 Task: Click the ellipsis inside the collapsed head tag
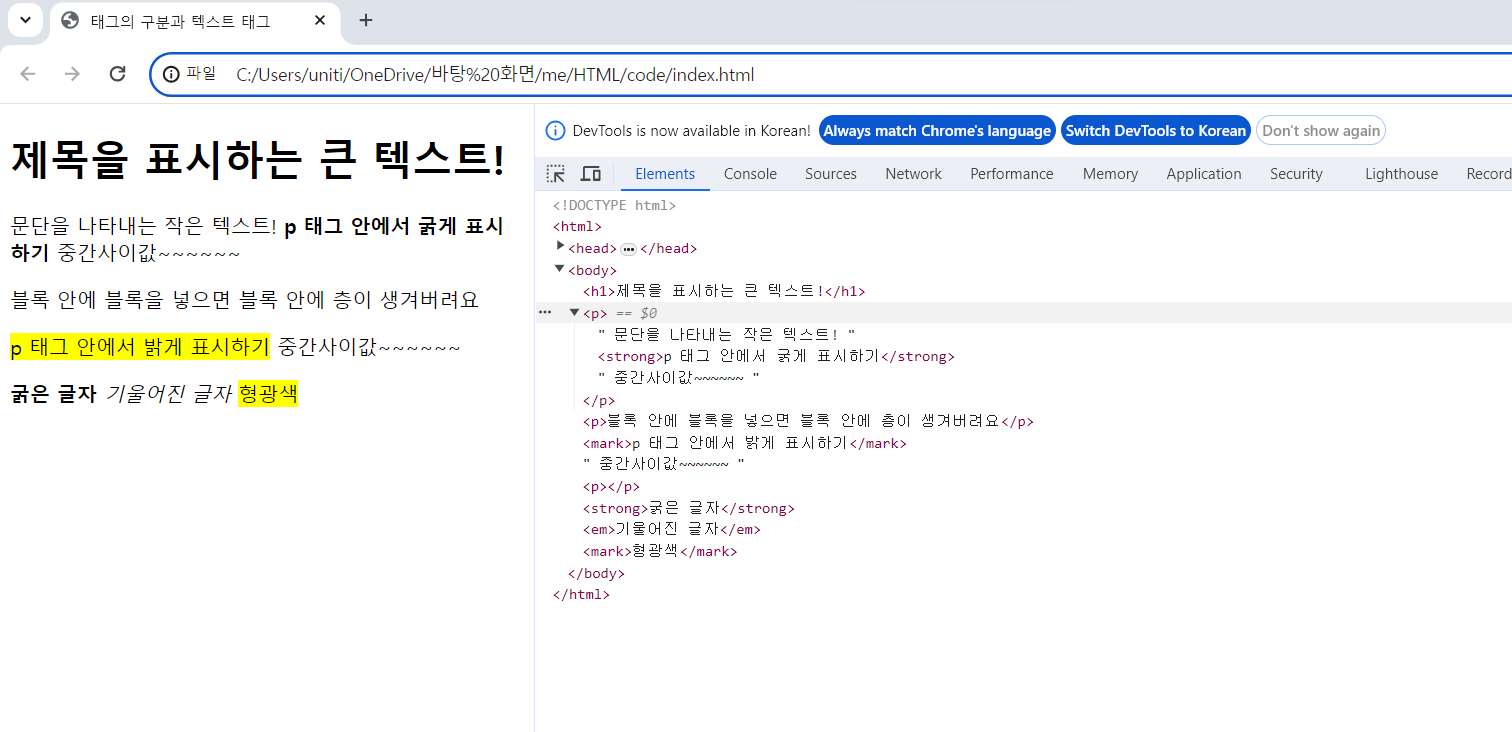(628, 248)
